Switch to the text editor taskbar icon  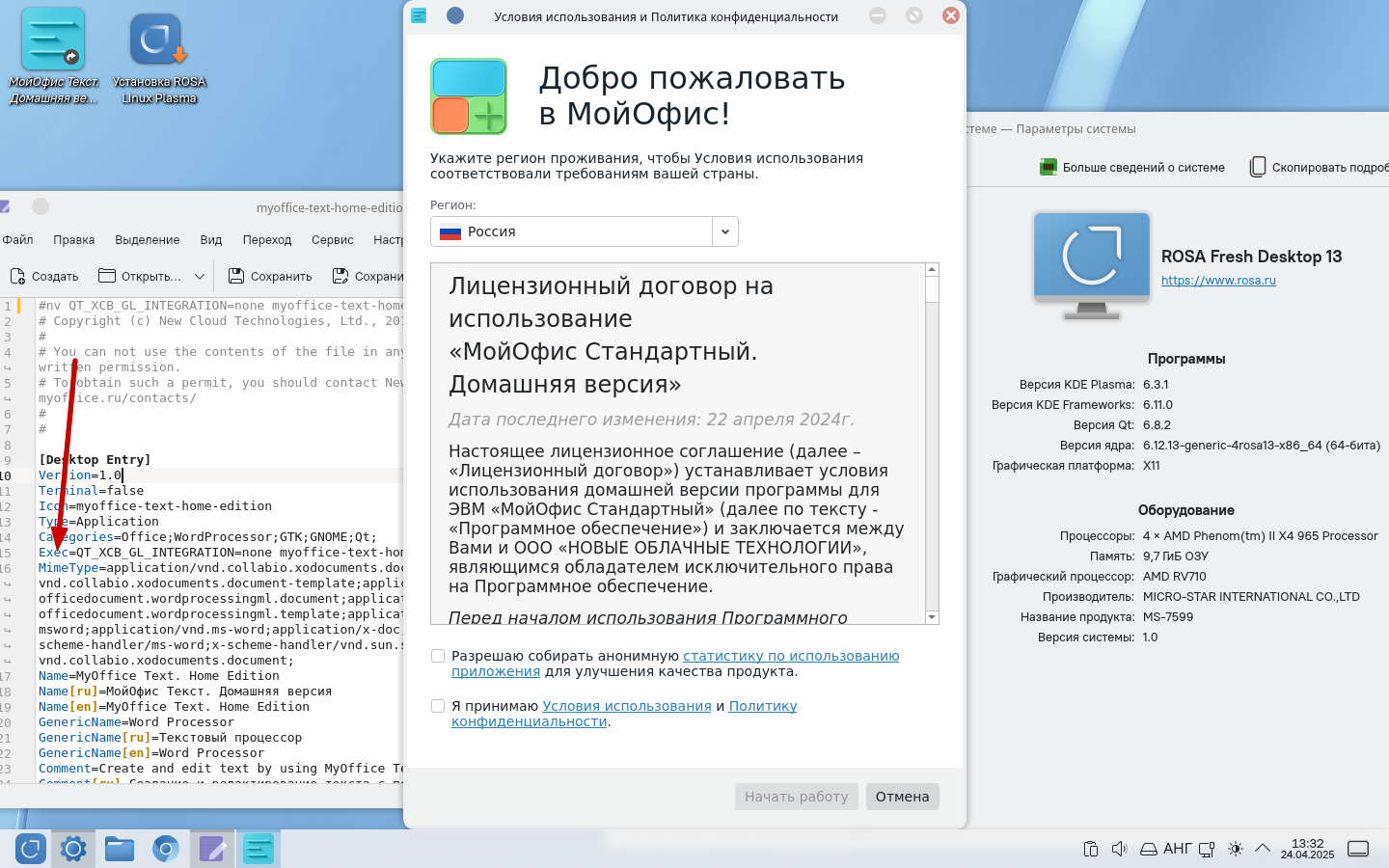(212, 849)
